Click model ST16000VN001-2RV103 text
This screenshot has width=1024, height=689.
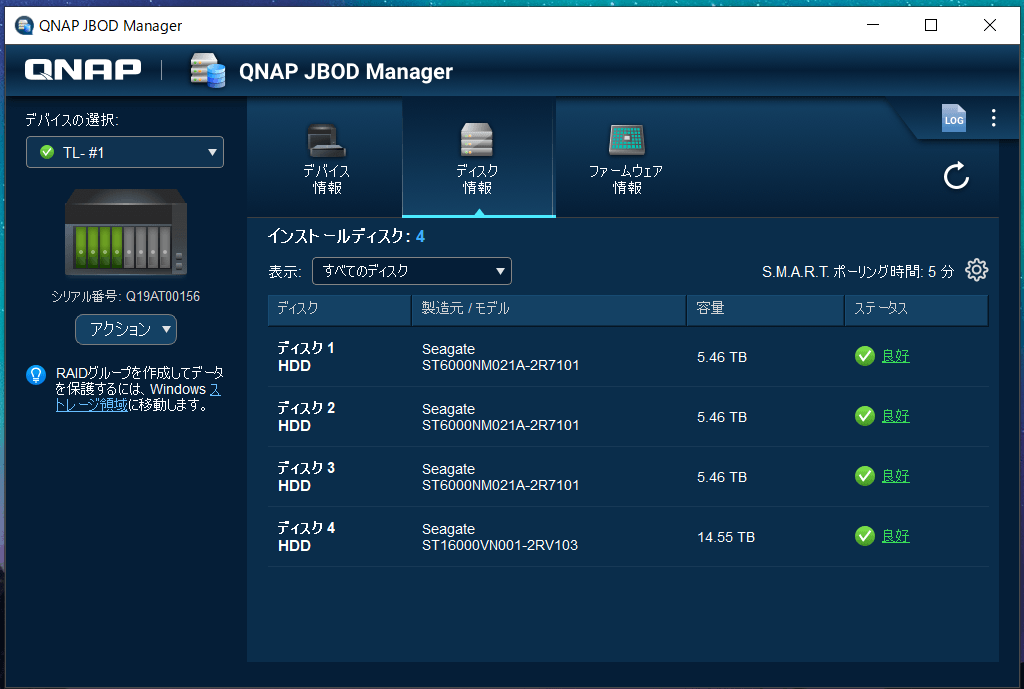500,545
